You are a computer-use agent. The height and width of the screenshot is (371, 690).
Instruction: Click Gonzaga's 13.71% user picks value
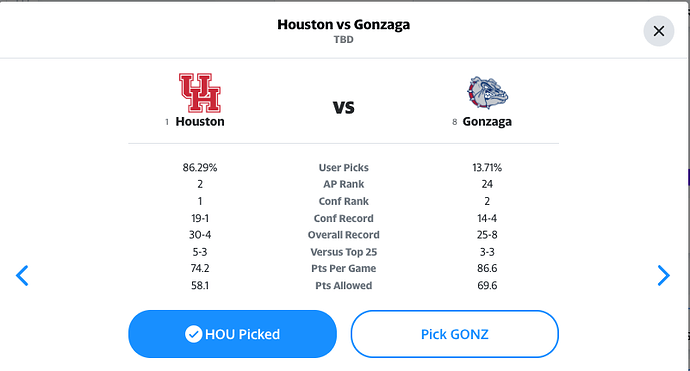click(x=487, y=168)
